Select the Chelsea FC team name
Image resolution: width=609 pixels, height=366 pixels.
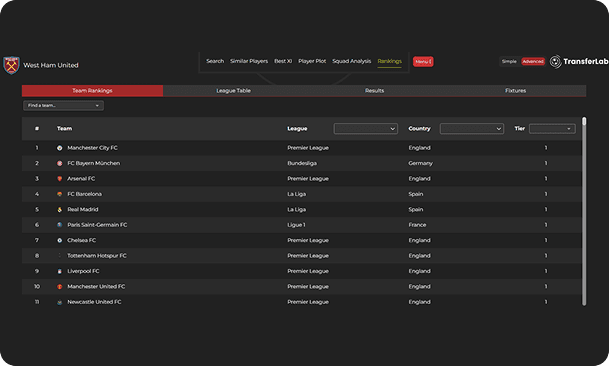point(82,241)
